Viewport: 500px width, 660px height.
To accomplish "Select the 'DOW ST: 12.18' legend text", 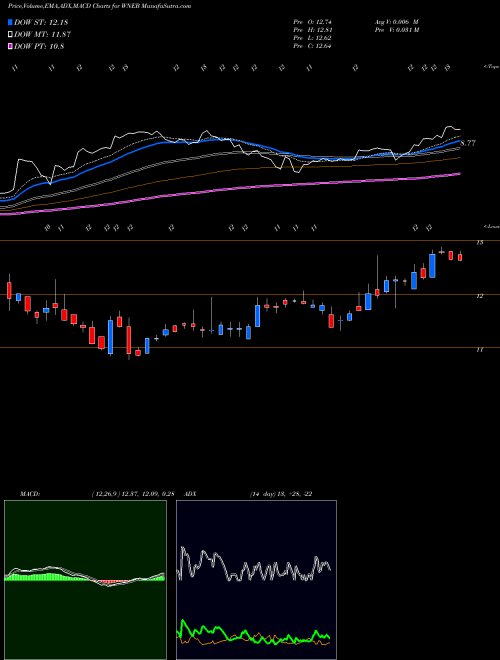I will tap(41, 22).
